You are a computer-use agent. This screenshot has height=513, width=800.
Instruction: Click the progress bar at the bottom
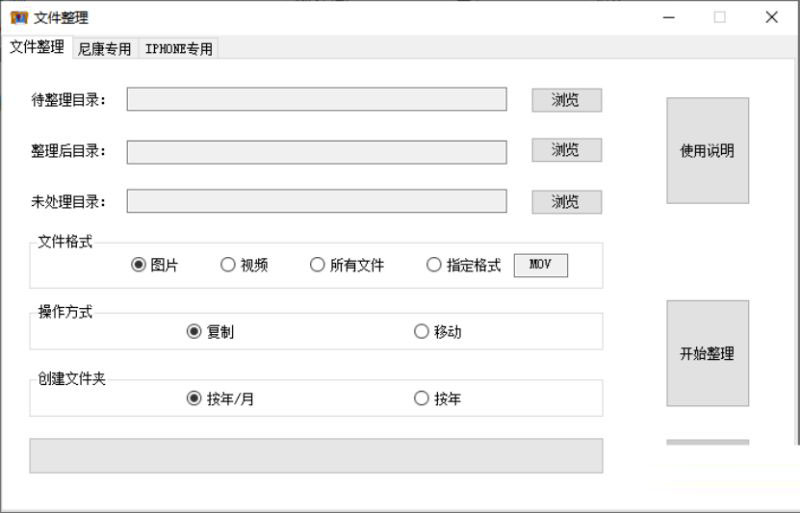click(x=316, y=455)
